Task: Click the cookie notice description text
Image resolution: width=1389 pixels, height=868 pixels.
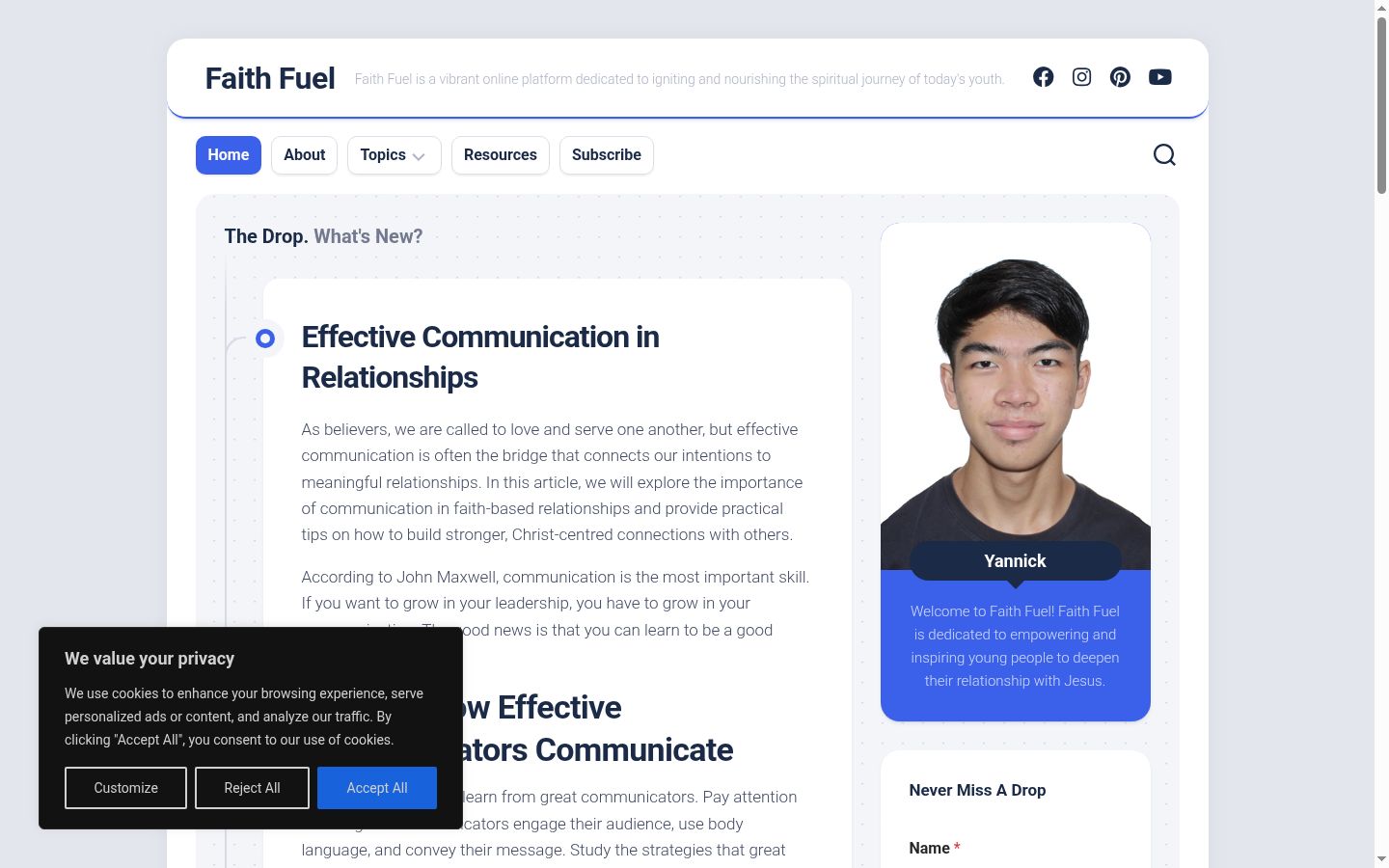Action: (x=244, y=717)
